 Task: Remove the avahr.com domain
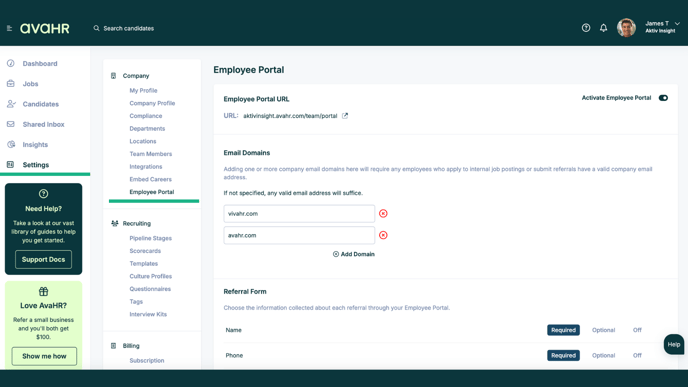point(383,235)
